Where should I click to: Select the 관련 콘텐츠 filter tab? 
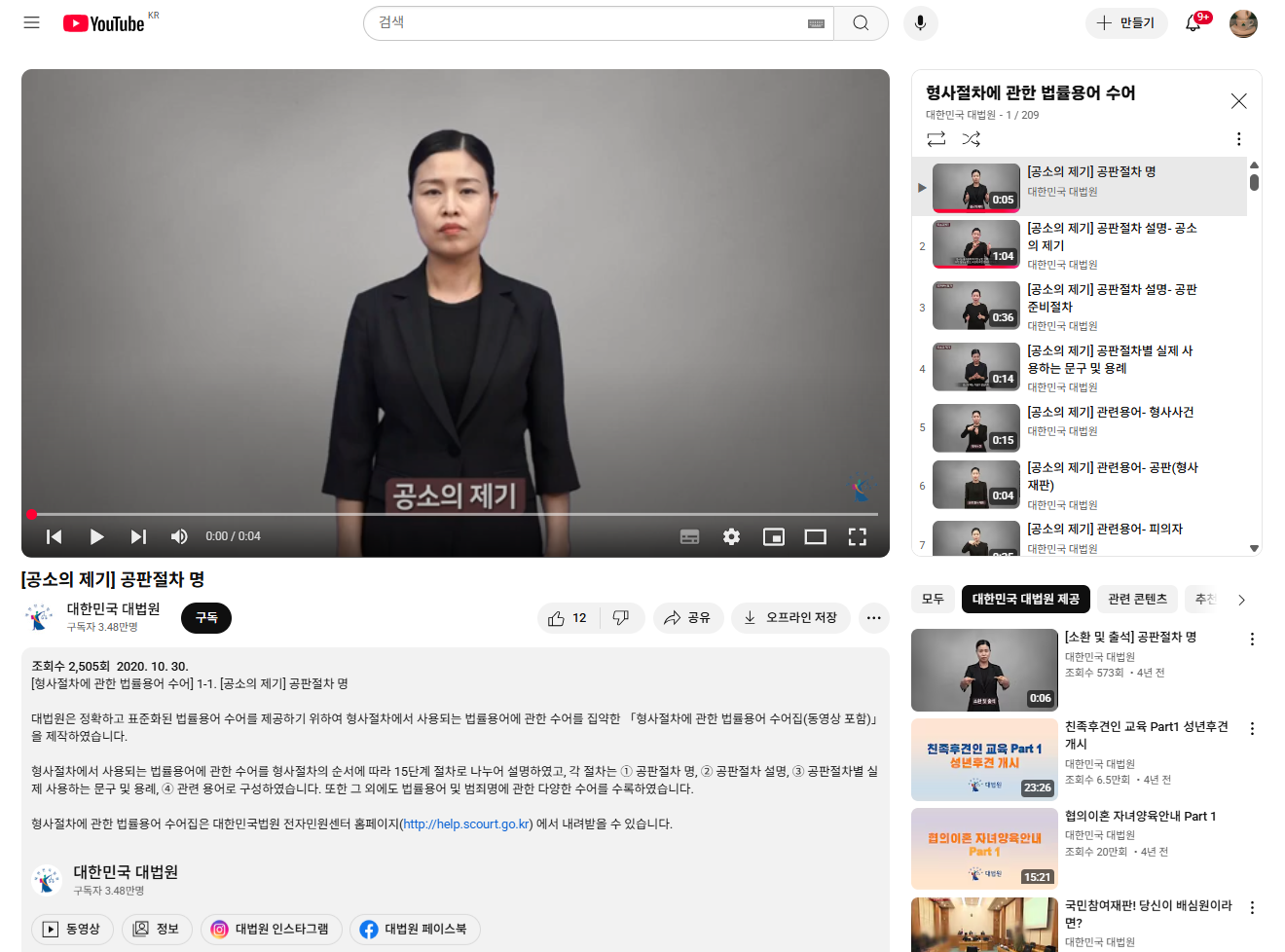[1137, 599]
